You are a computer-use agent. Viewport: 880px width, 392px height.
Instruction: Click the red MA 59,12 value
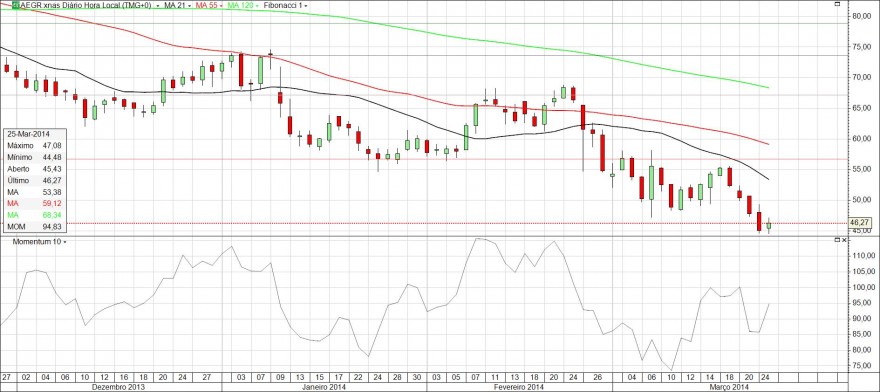51,203
